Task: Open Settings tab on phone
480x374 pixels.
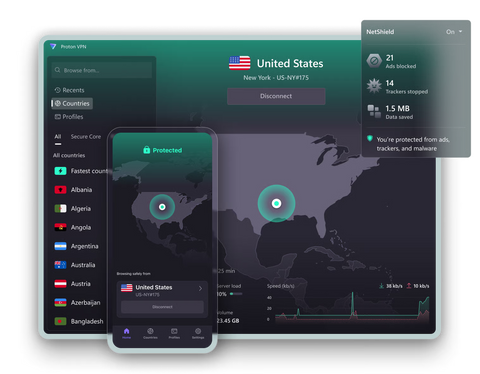Action: (198, 333)
